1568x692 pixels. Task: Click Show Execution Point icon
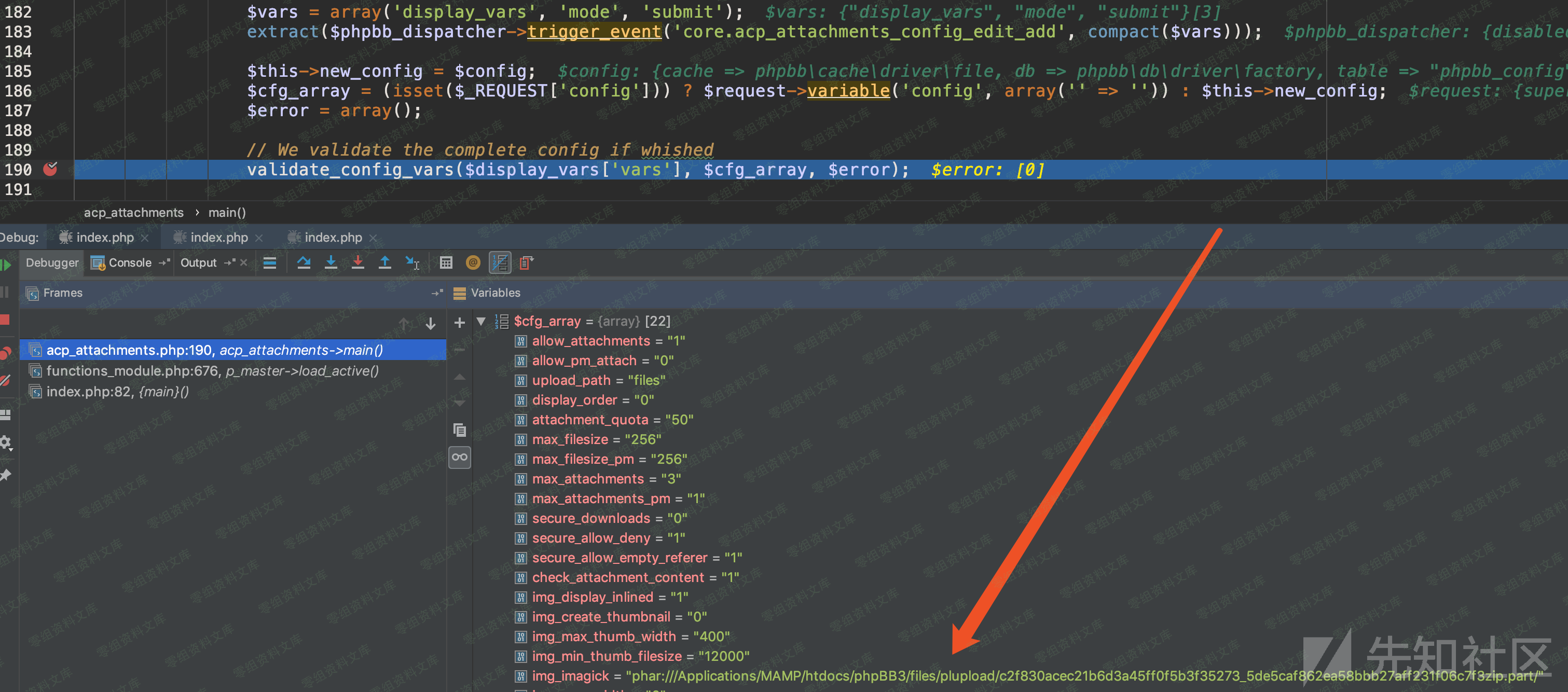270,262
